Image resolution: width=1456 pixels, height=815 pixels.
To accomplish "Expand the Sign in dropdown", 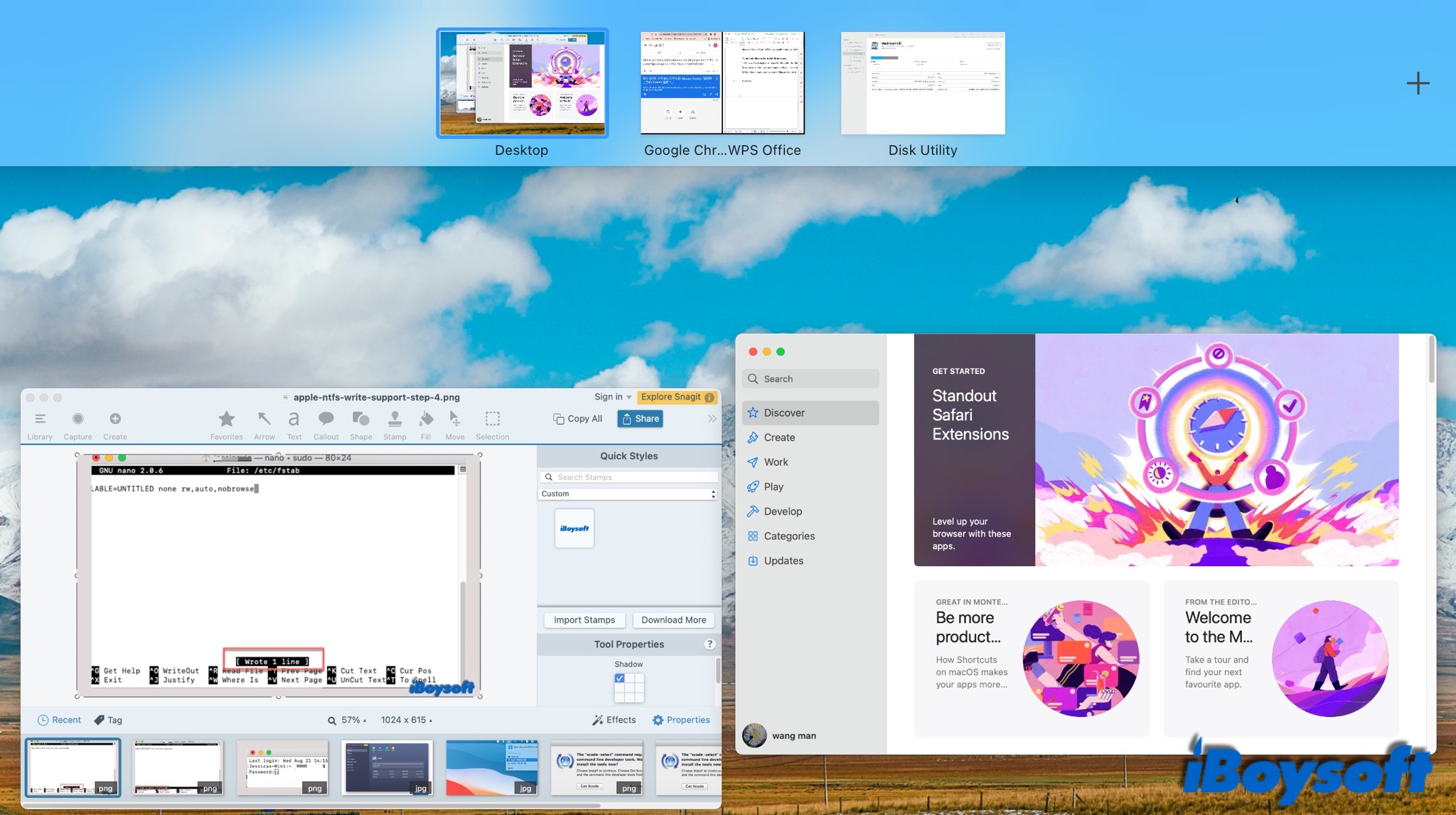I will tap(613, 397).
